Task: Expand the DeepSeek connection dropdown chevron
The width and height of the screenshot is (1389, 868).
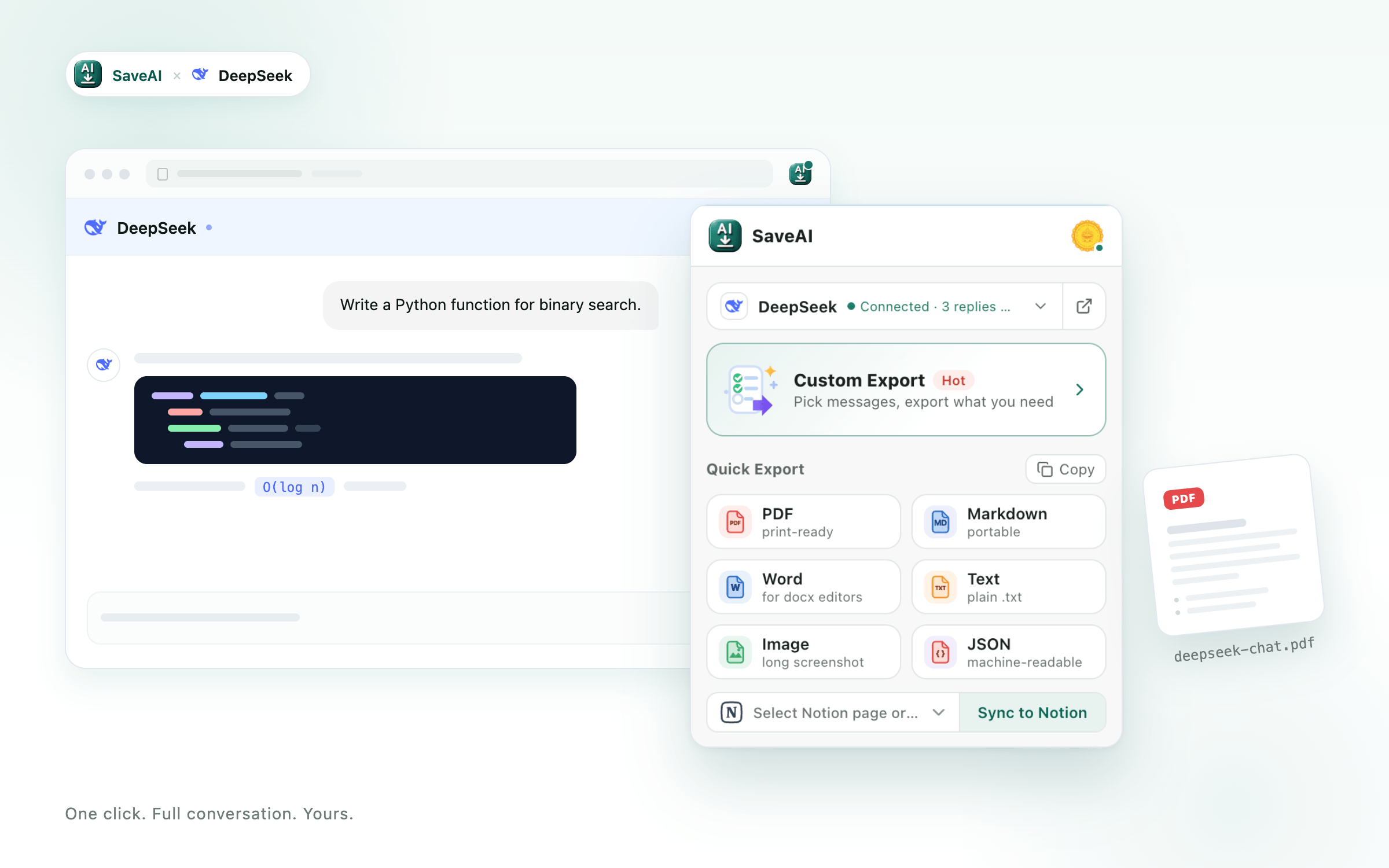Action: tap(1041, 306)
